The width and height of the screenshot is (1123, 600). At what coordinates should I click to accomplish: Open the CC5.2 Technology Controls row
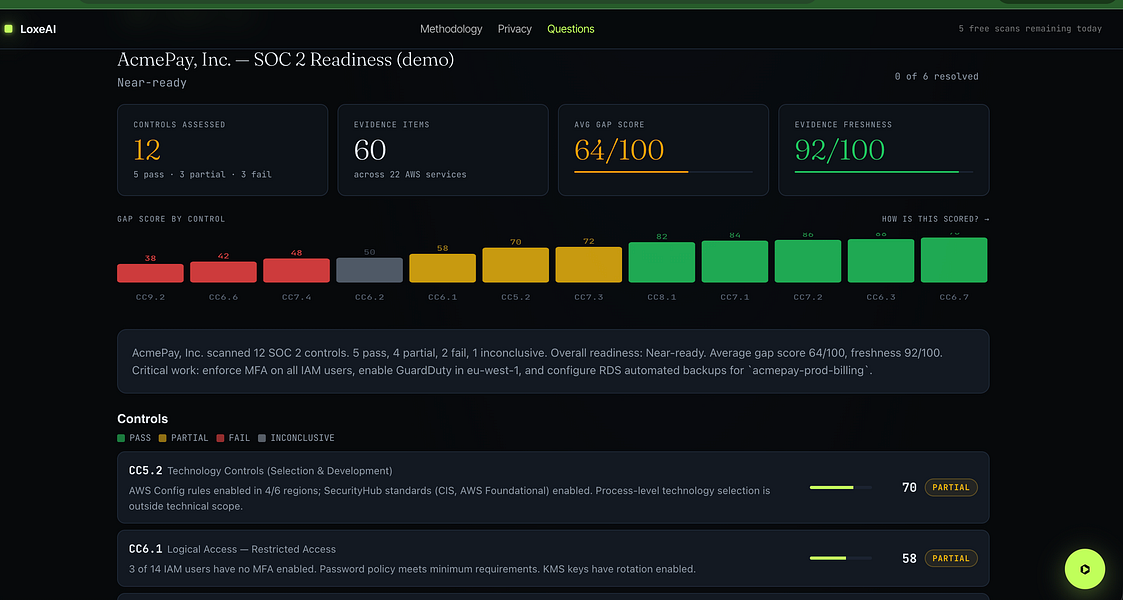coord(553,488)
